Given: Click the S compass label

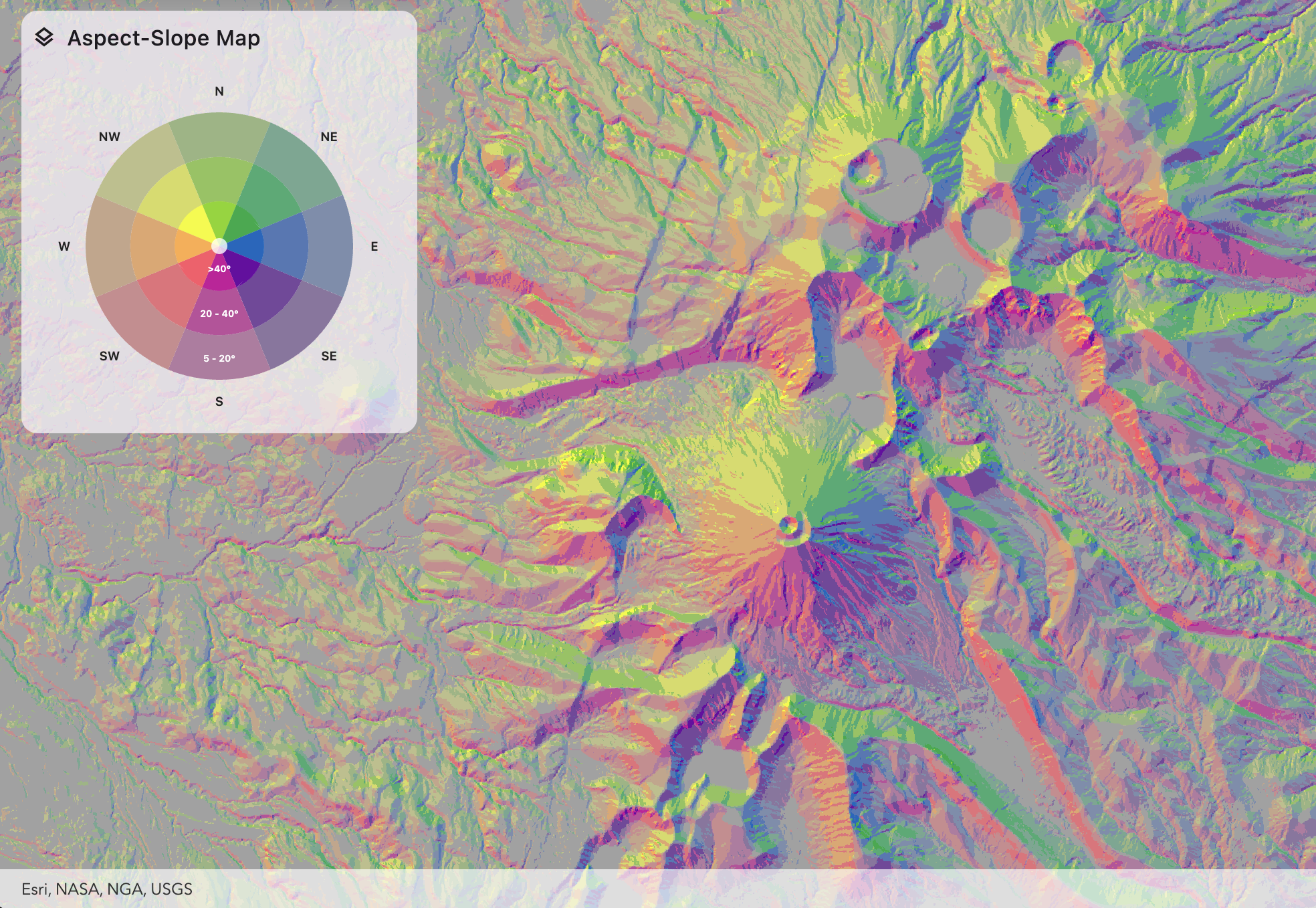Looking at the screenshot, I should point(219,401).
